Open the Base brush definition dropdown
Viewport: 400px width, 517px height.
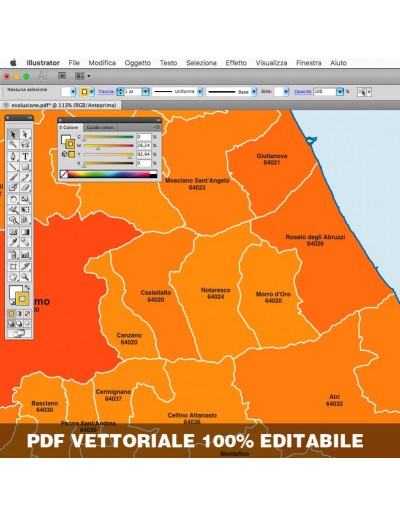pos(254,92)
